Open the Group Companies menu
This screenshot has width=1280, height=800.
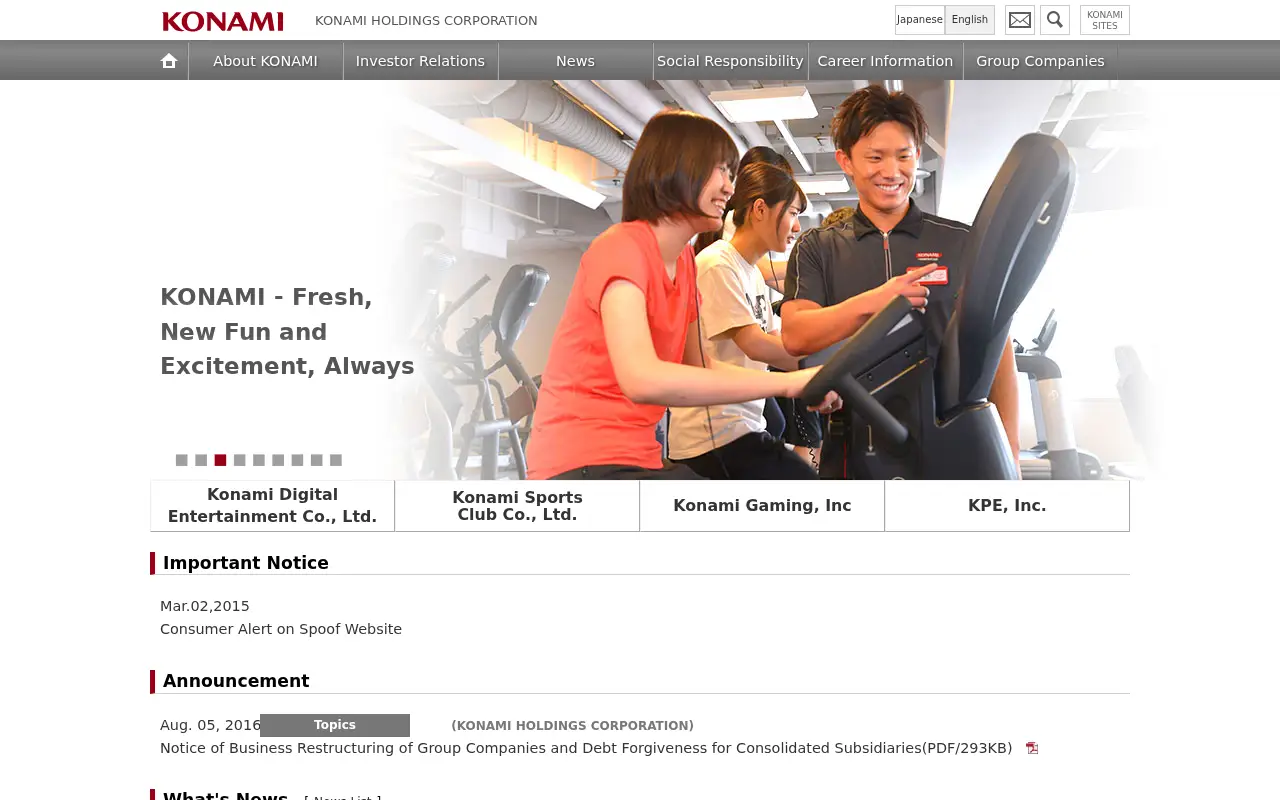pyautogui.click(x=1040, y=61)
